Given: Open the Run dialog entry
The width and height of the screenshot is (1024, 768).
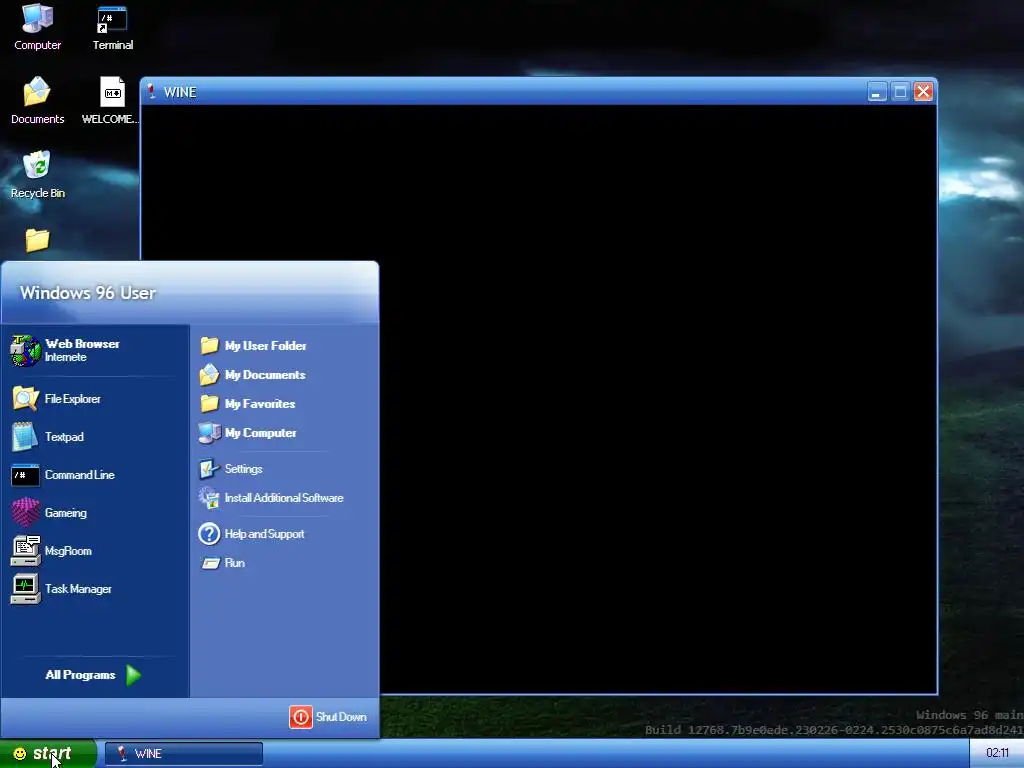Looking at the screenshot, I should point(223,563).
